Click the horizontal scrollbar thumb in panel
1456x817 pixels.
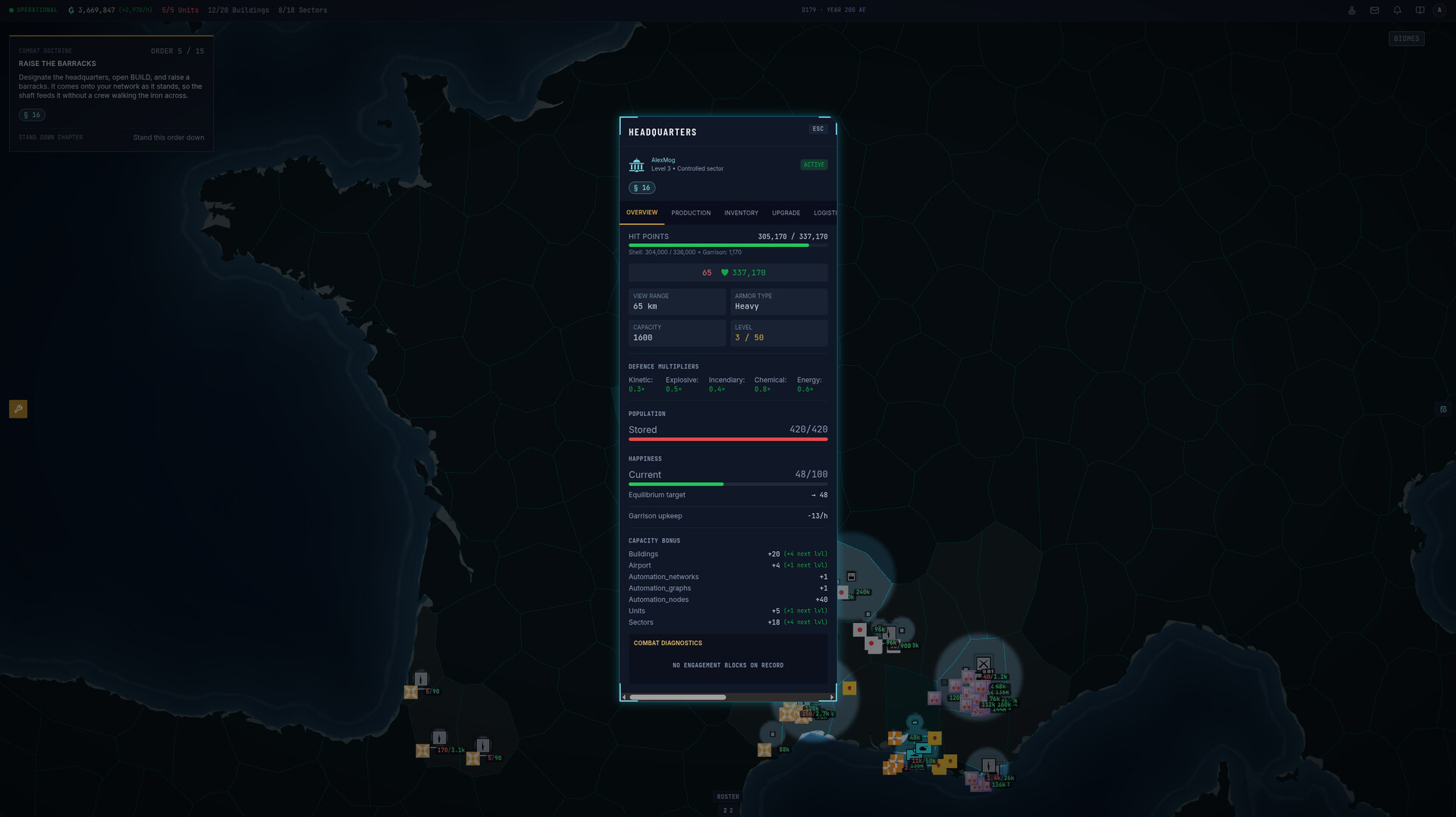678,697
